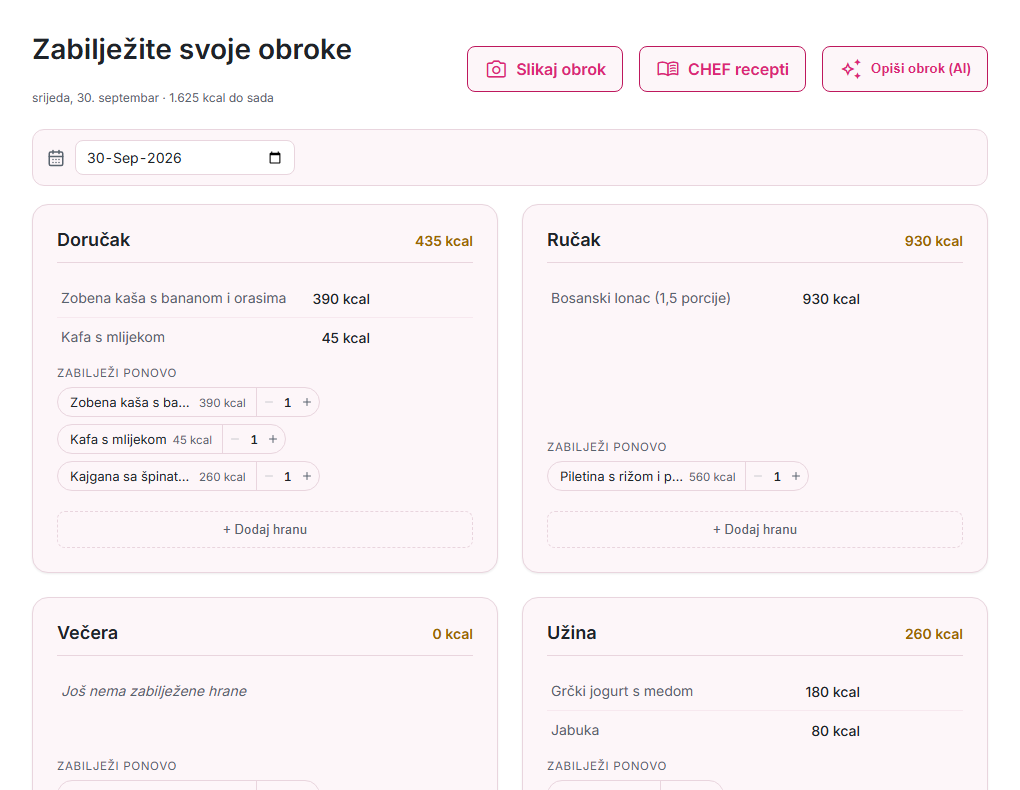Click the 180 kcal value for Grčki jogurt
This screenshot has height=790, width=1020.
click(x=833, y=692)
